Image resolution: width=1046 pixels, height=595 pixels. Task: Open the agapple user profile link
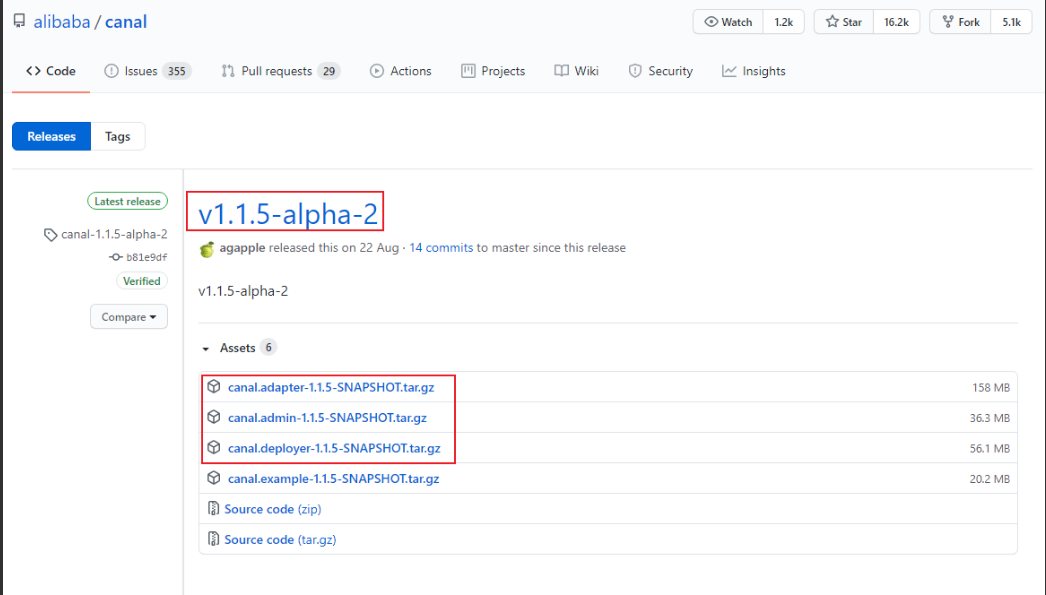[x=242, y=248]
